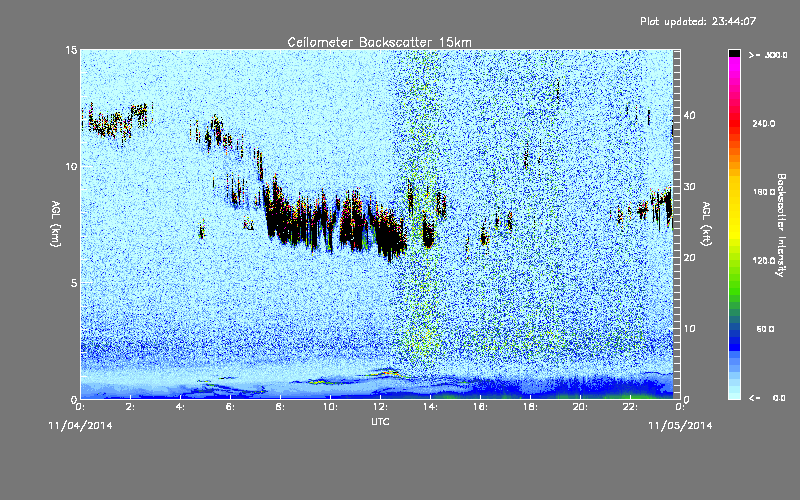Screen dimensions: 800x500
Task: Click the "14:" hour tick label
Action: pyautogui.click(x=431, y=407)
